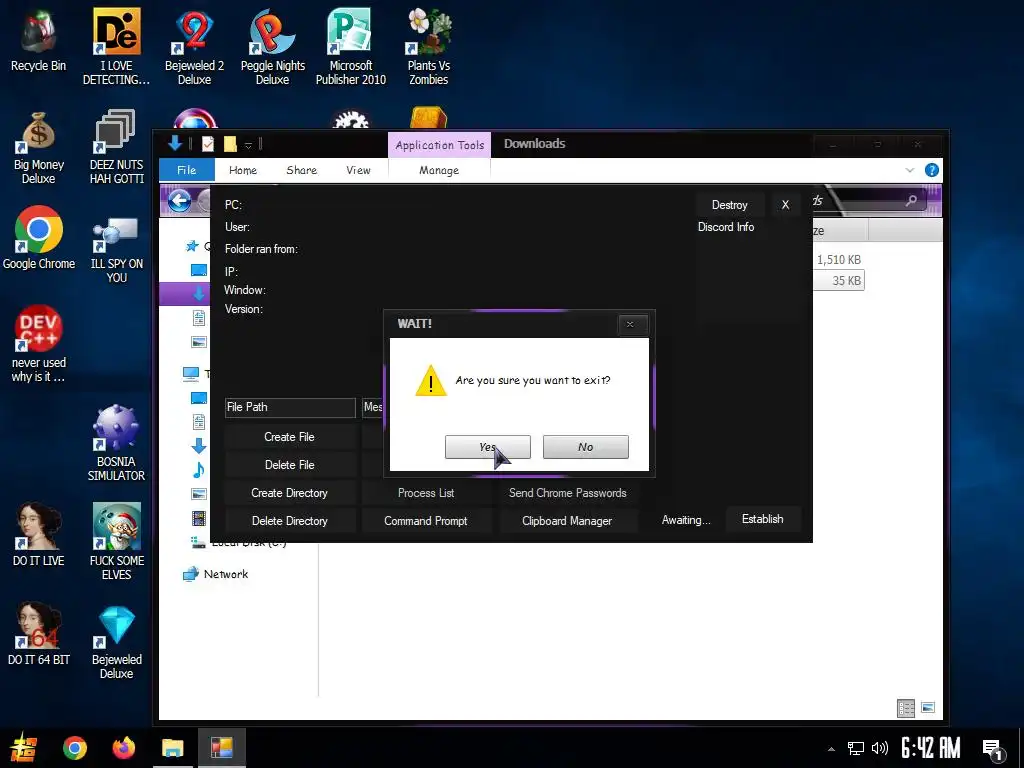Screen dimensions: 1024x768
Task: Click No in the WAIT! dialog
Action: [x=585, y=447]
